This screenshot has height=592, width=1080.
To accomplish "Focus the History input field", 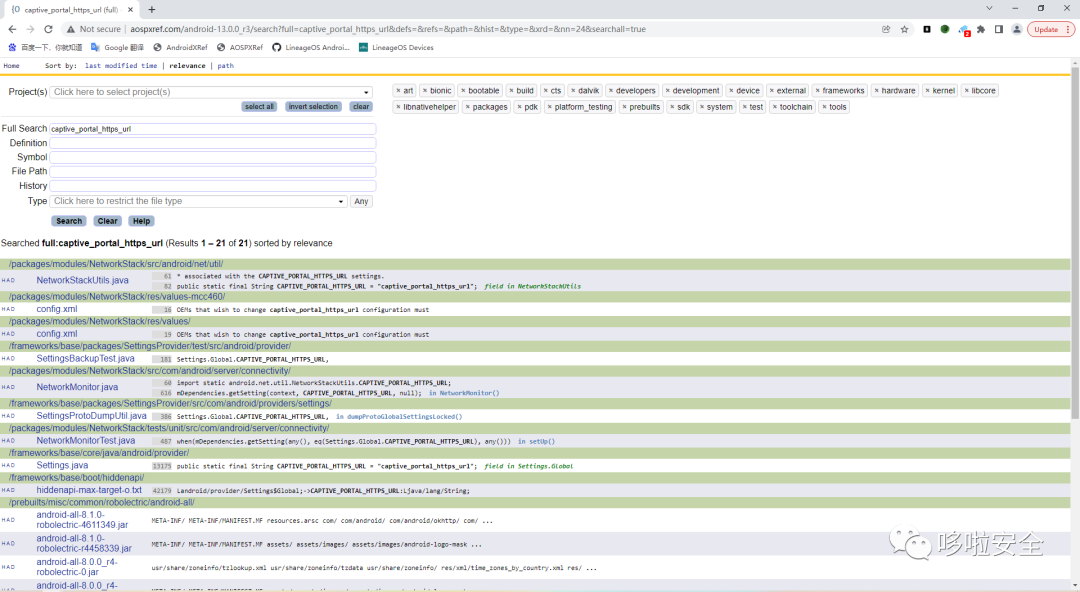I will tap(213, 186).
